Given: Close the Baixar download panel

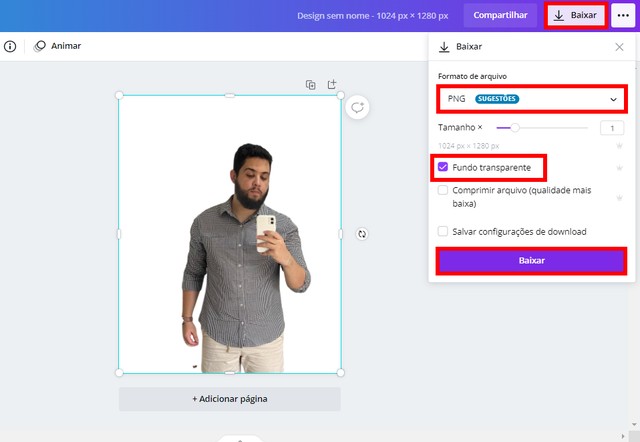Looking at the screenshot, I should coord(619,47).
